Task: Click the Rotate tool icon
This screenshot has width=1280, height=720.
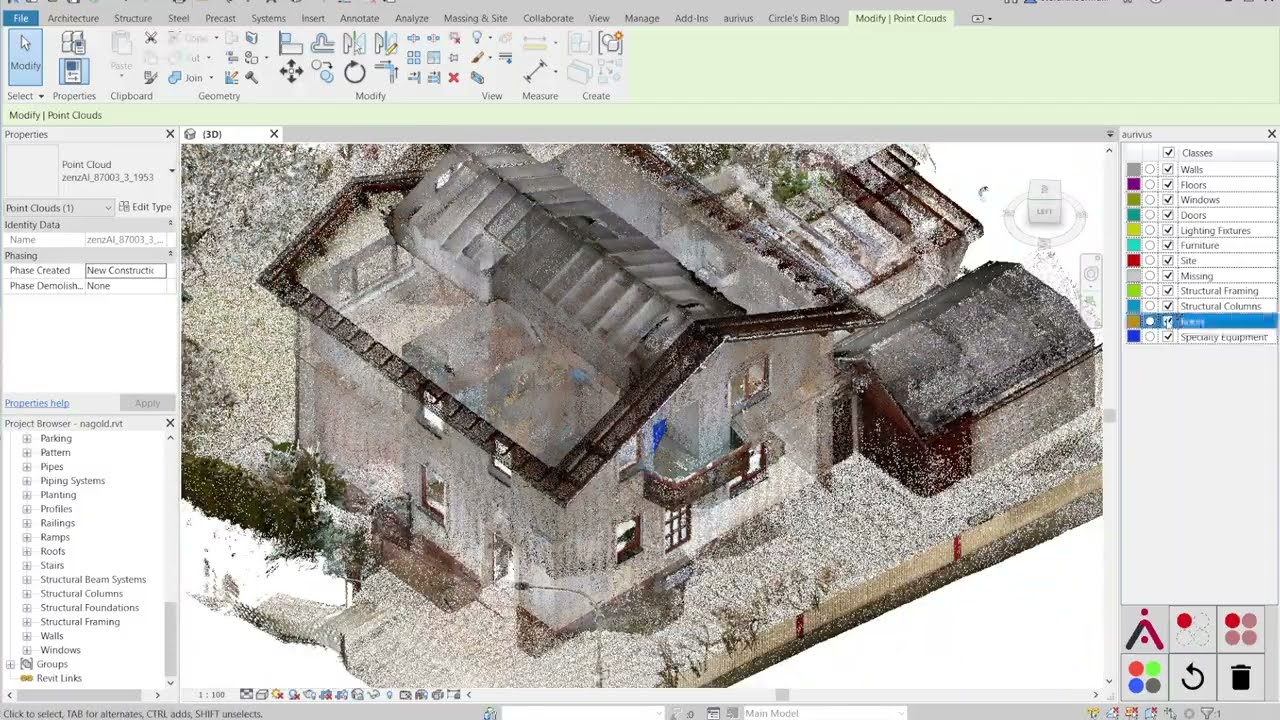Action: click(x=354, y=72)
